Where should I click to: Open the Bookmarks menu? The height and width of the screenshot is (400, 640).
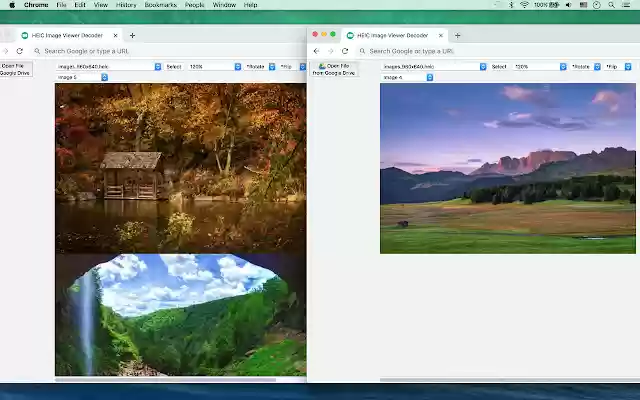161,5
